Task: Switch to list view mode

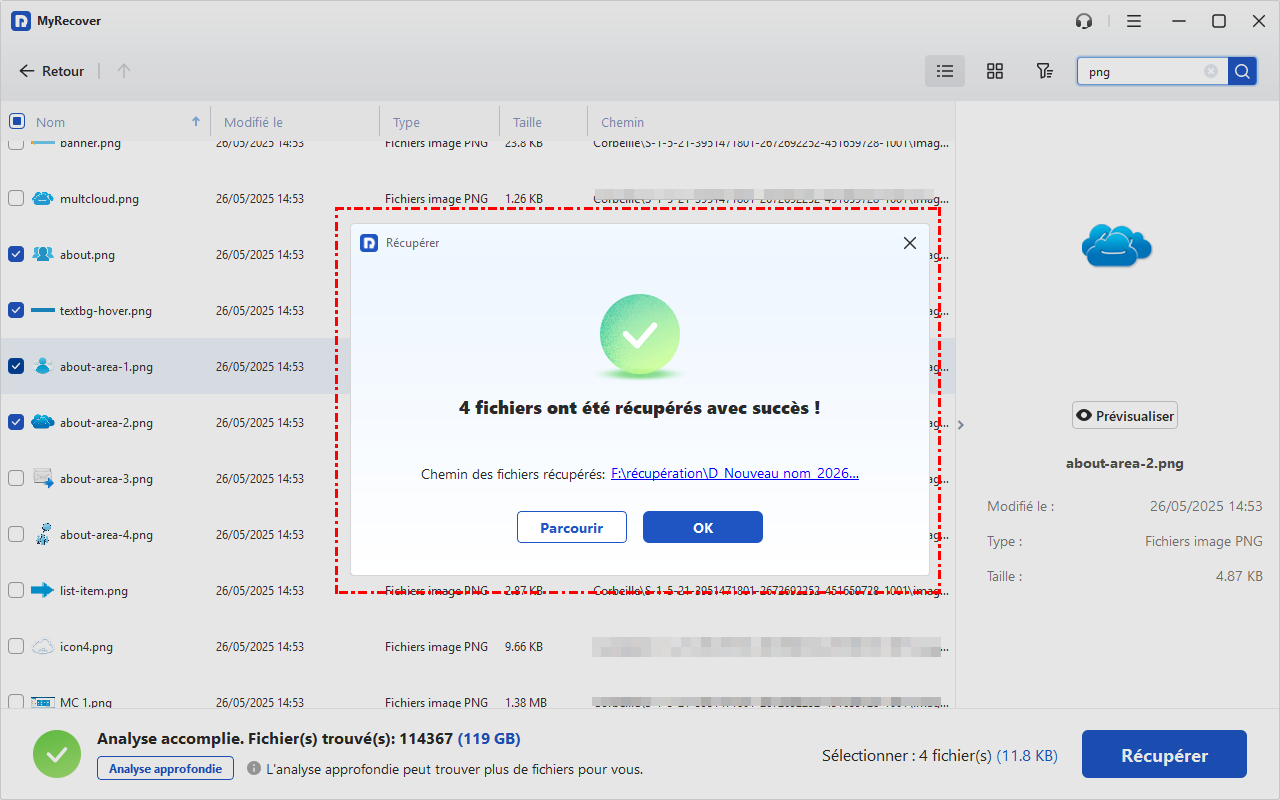Action: pos(944,71)
